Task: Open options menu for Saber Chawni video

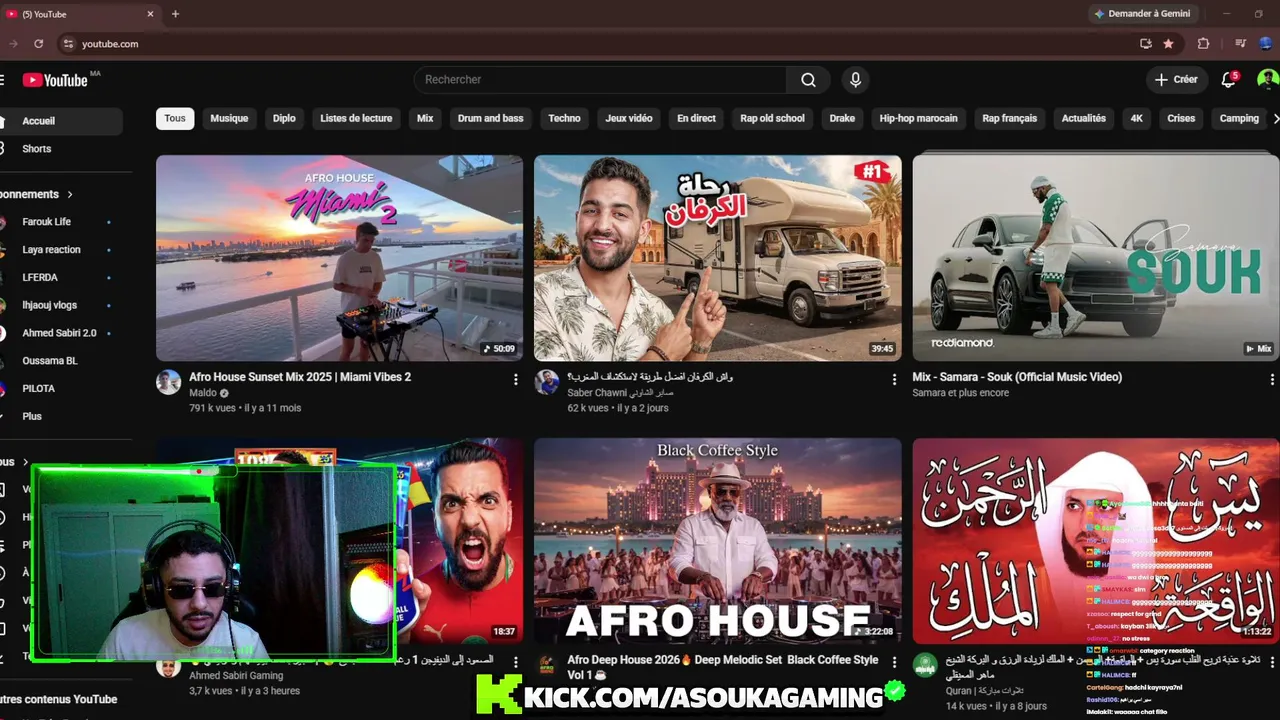Action: pos(894,380)
